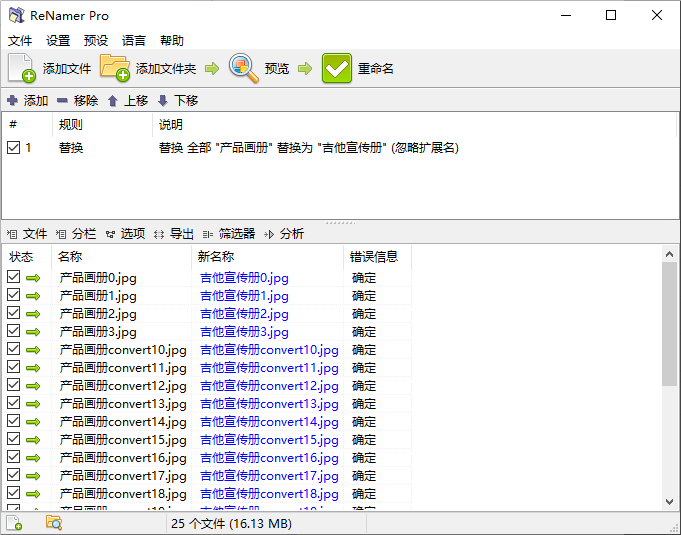Click the 添加文件 button label
Screen dimensions: 681x535
[x=67, y=69]
